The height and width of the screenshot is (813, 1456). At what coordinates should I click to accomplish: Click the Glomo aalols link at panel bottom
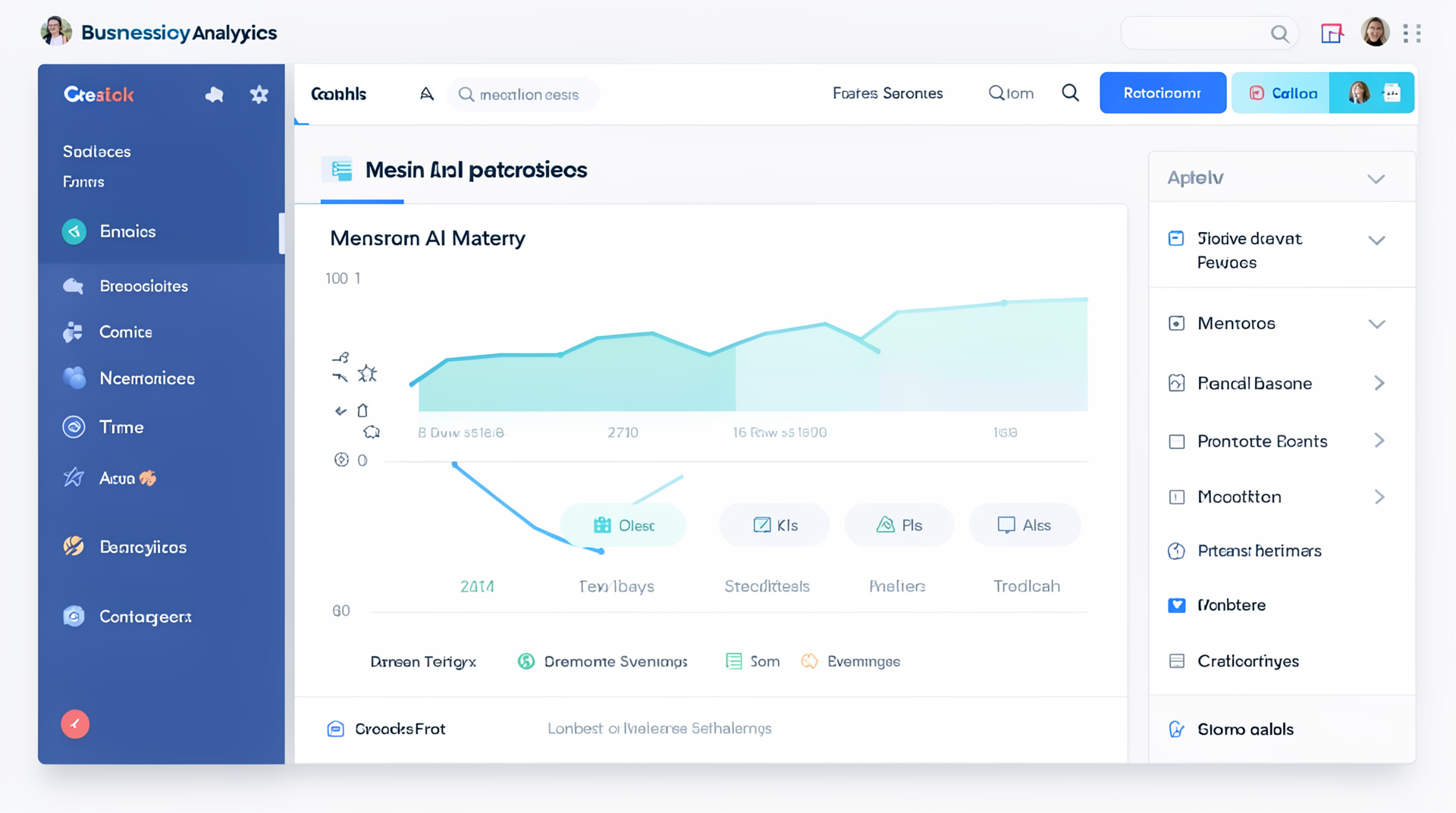point(1244,729)
